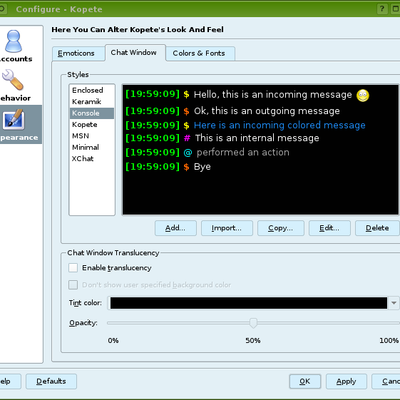Choose Keramik style in list
This screenshot has width=400, height=400.
[x=92, y=102]
